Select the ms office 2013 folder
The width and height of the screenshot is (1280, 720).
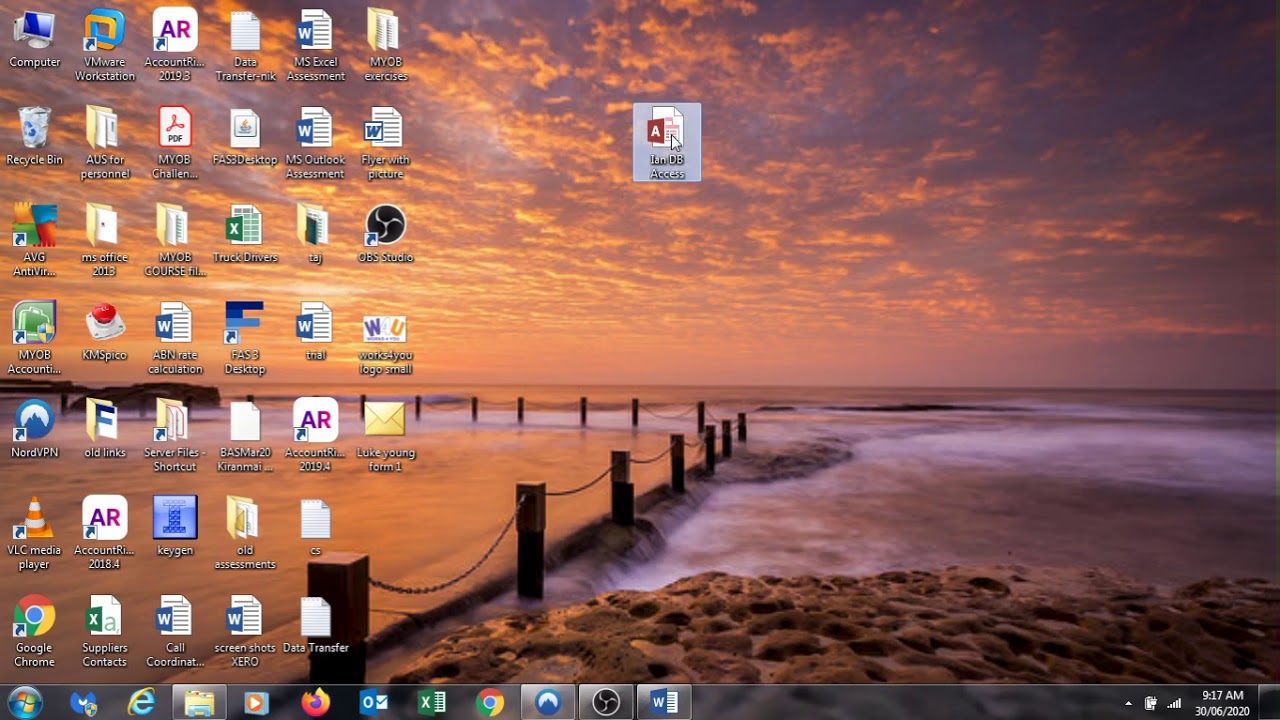(x=104, y=241)
